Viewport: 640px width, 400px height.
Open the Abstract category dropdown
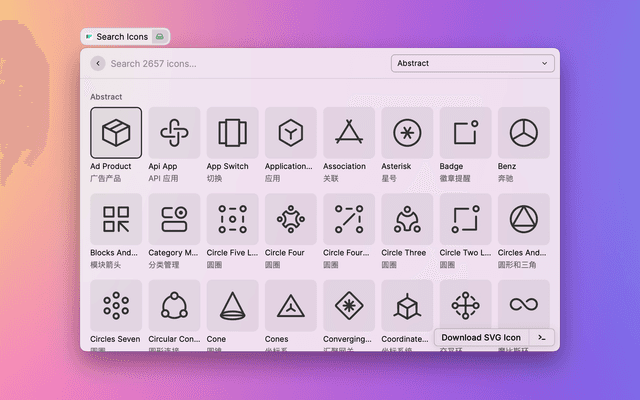tap(472, 63)
